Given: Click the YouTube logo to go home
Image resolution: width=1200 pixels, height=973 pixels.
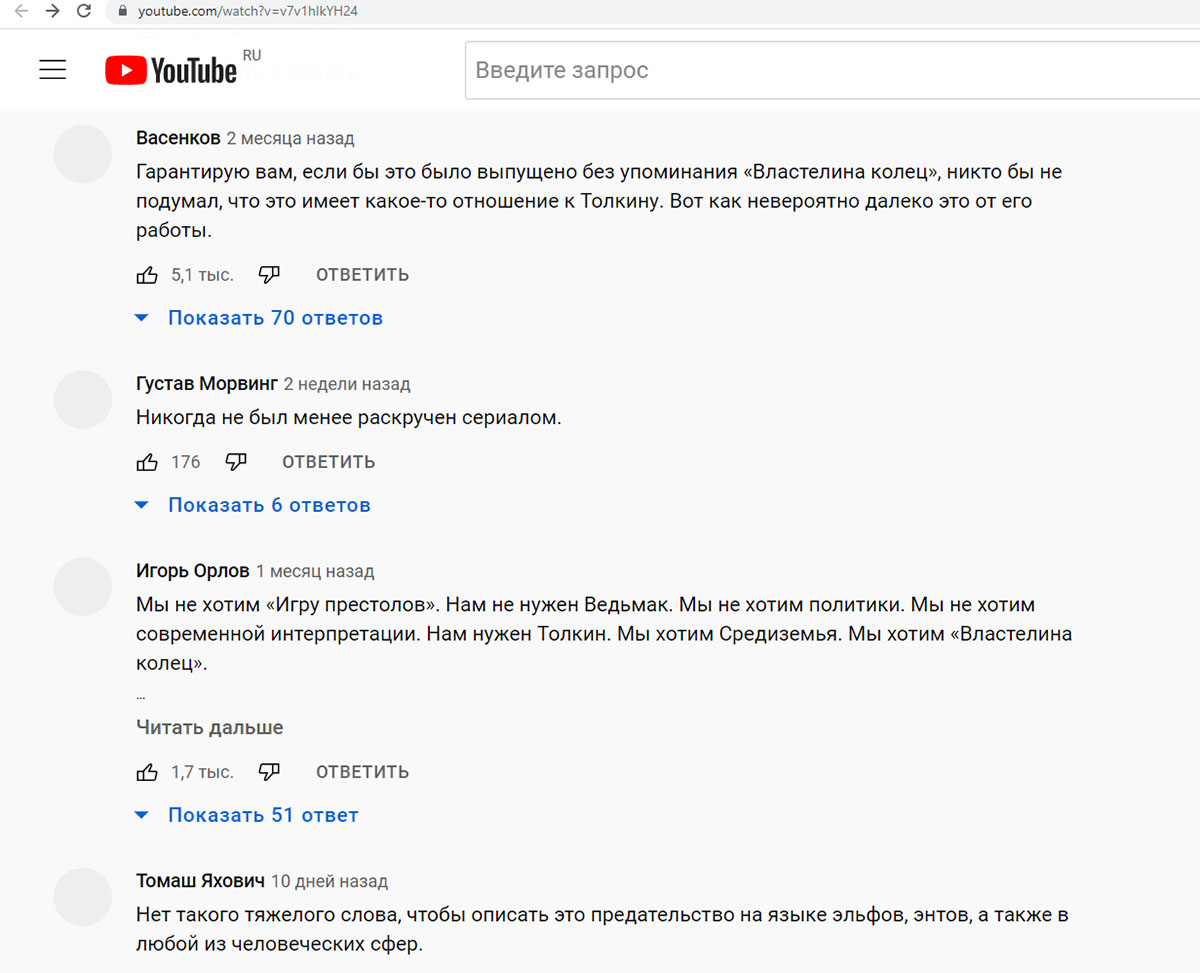Looking at the screenshot, I should click(x=171, y=70).
